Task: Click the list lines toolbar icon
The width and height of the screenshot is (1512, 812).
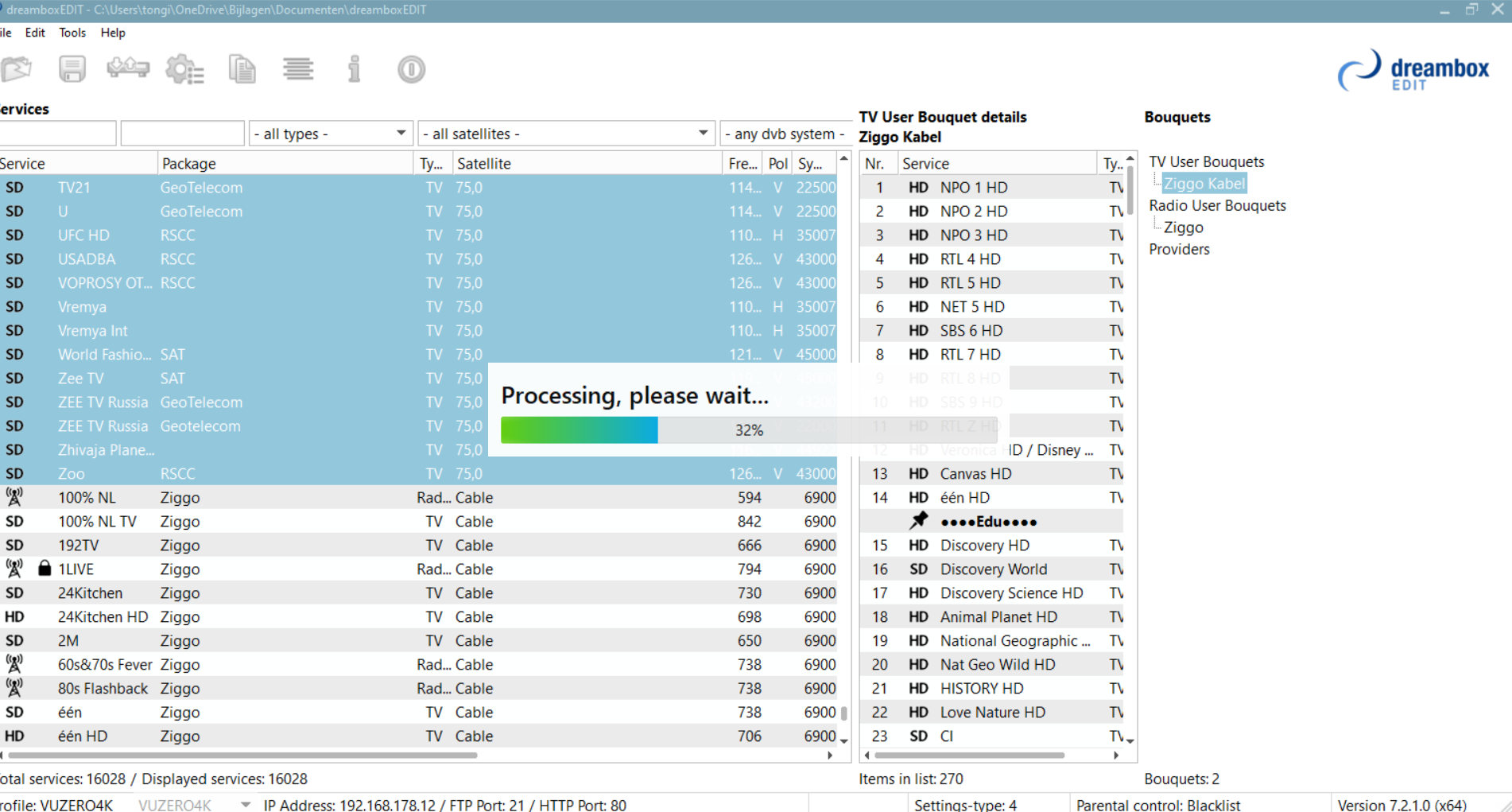Action: [298, 69]
